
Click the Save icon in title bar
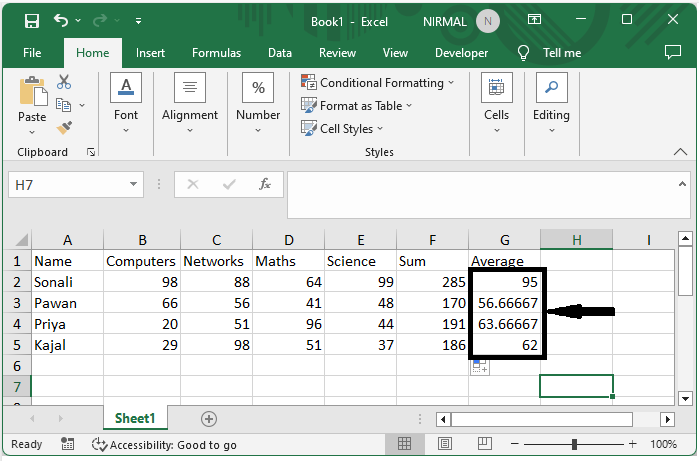pyautogui.click(x=32, y=20)
